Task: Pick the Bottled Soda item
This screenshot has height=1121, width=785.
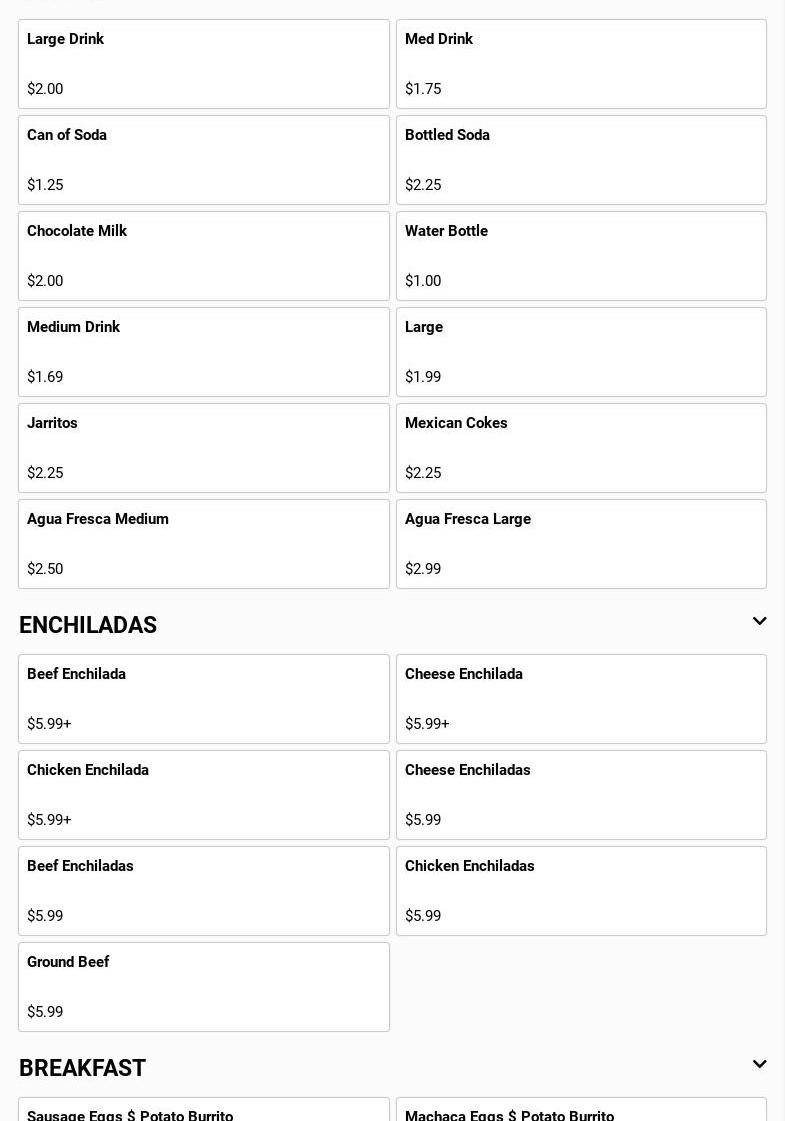Action: (x=581, y=160)
